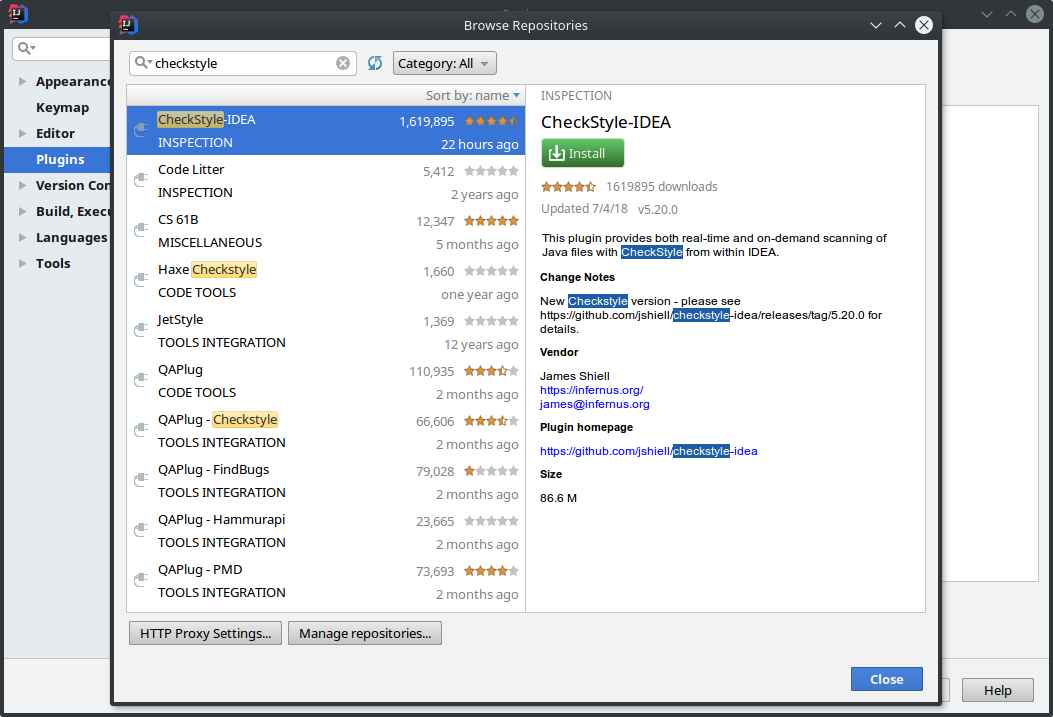Click the plugin icon beside QAPlug - PMD
This screenshot has height=717, width=1053.
141,580
